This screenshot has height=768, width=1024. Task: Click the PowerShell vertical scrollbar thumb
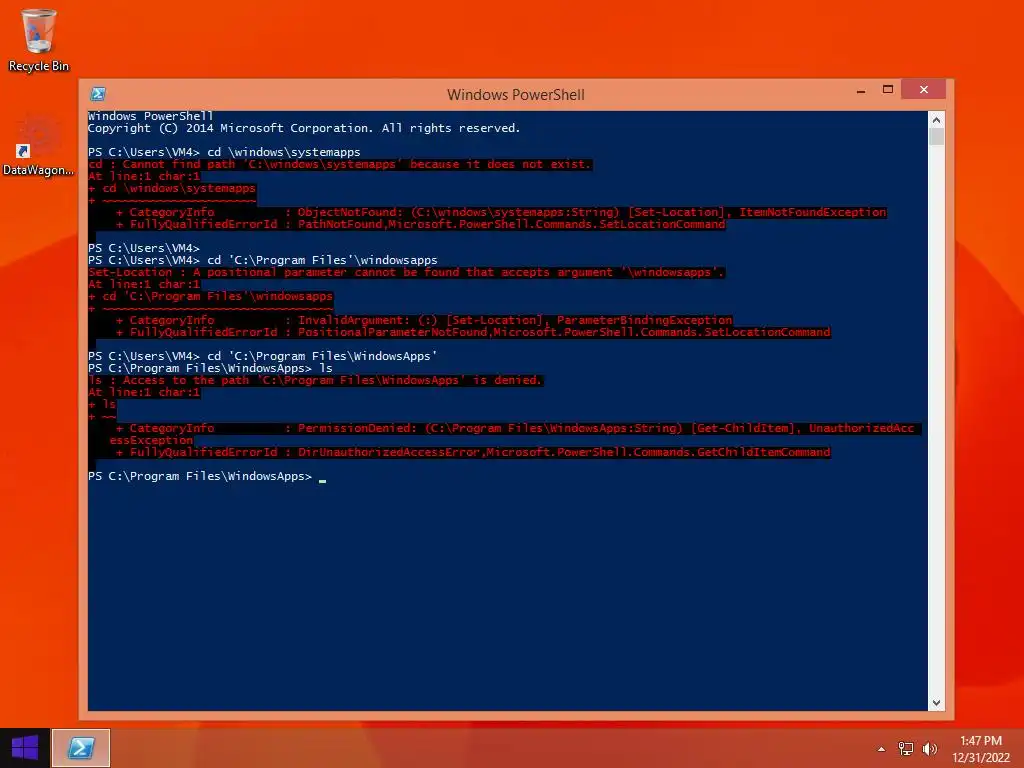(x=936, y=136)
